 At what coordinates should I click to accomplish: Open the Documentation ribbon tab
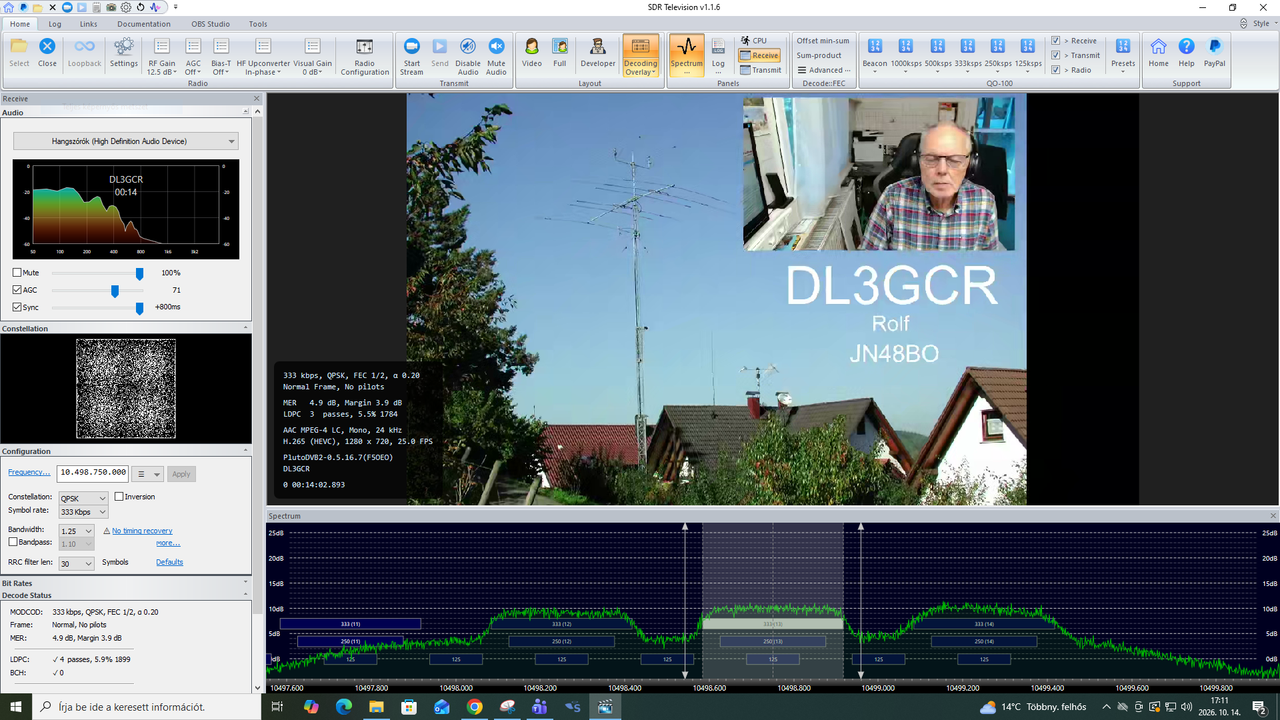143,23
